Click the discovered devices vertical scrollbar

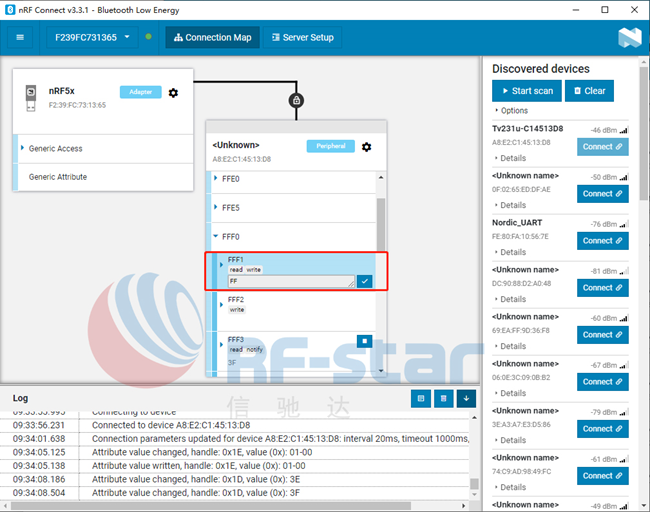643,133
